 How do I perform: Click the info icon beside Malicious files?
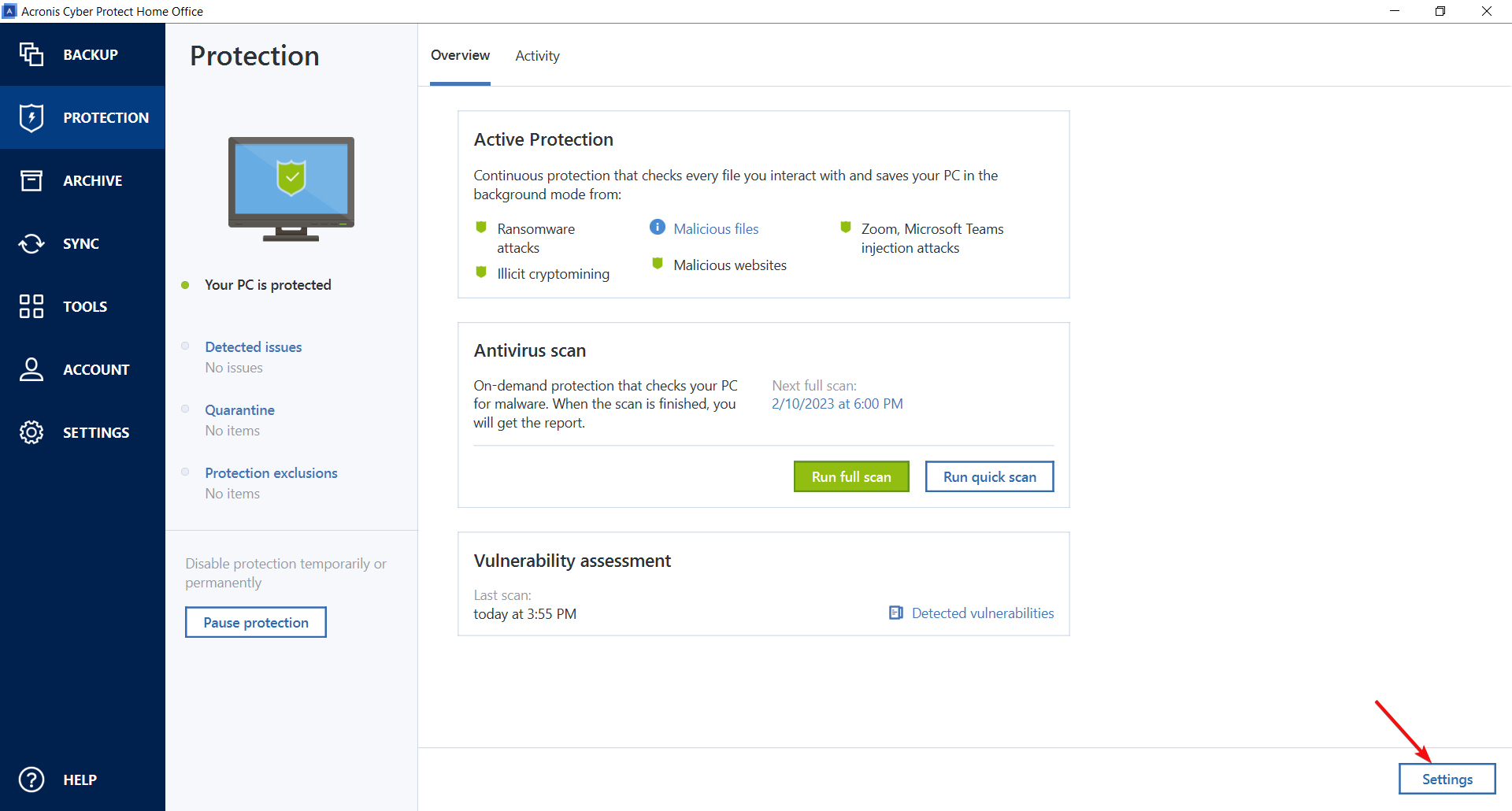[x=658, y=228]
